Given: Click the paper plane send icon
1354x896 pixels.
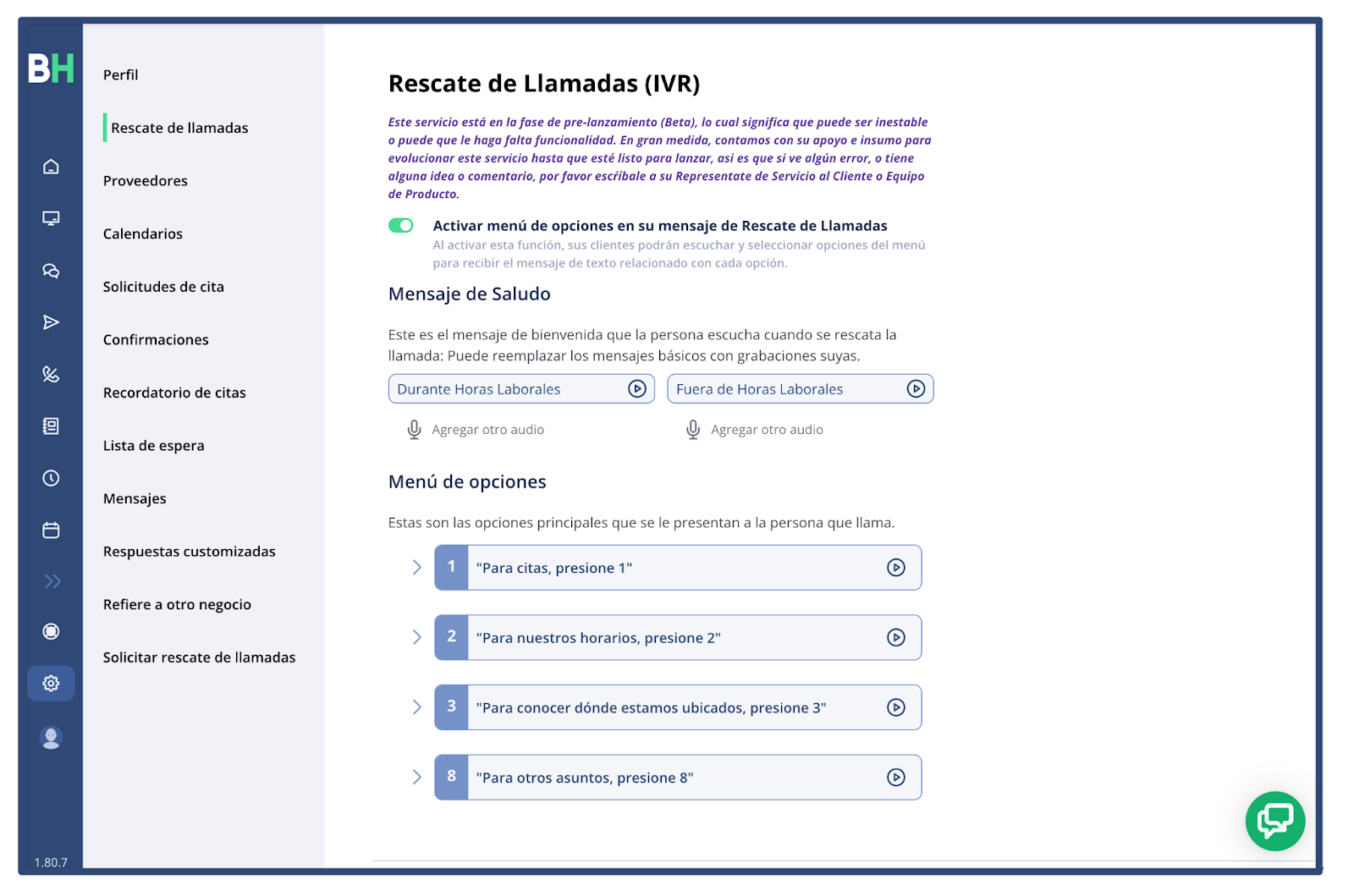Looking at the screenshot, I should pyautogui.click(x=51, y=322).
